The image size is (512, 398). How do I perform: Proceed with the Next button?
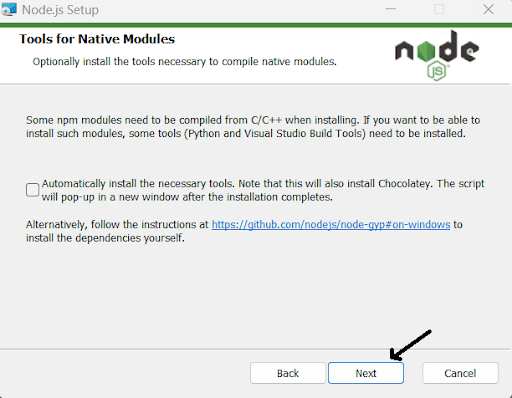click(366, 373)
